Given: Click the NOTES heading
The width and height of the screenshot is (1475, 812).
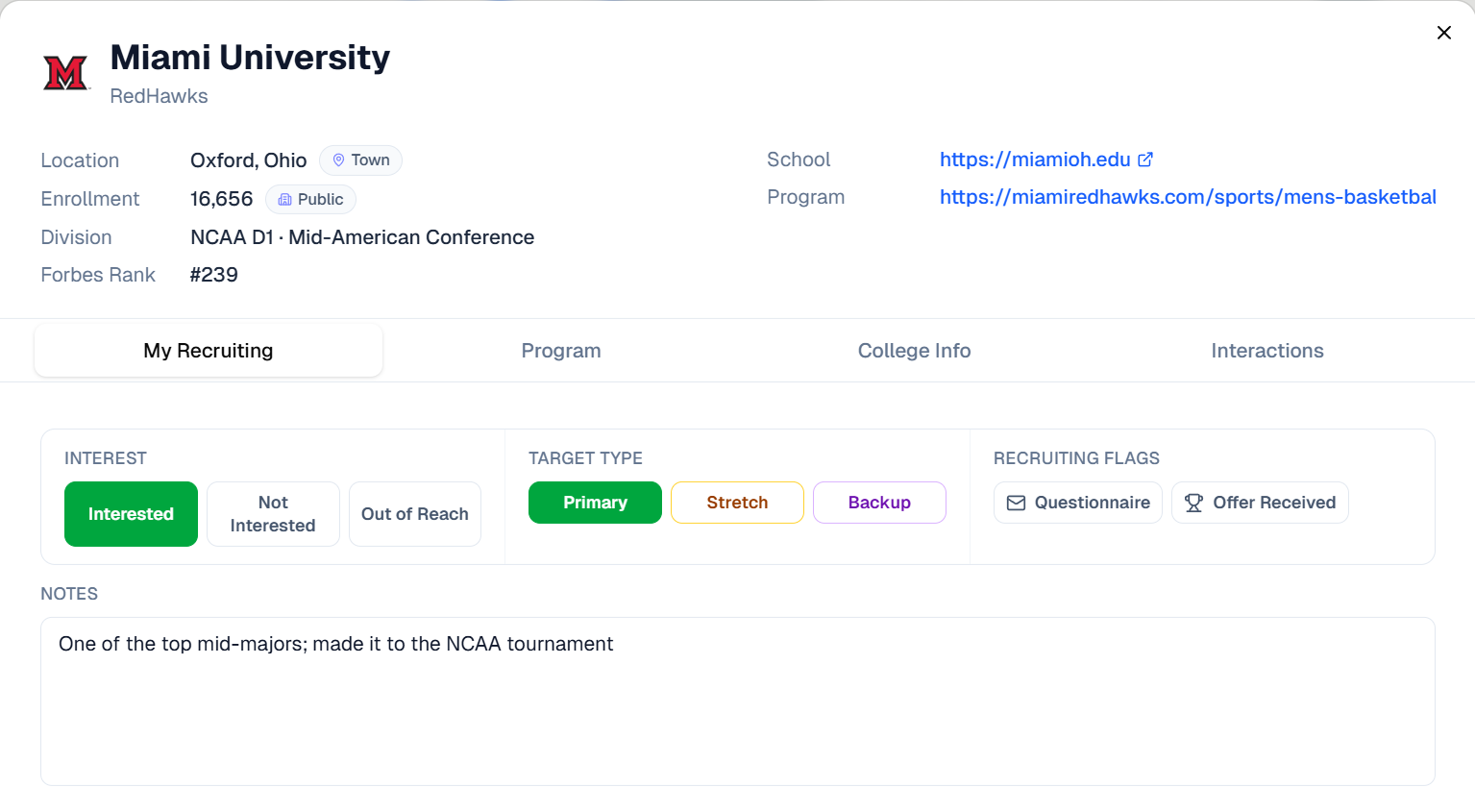Looking at the screenshot, I should [69, 594].
